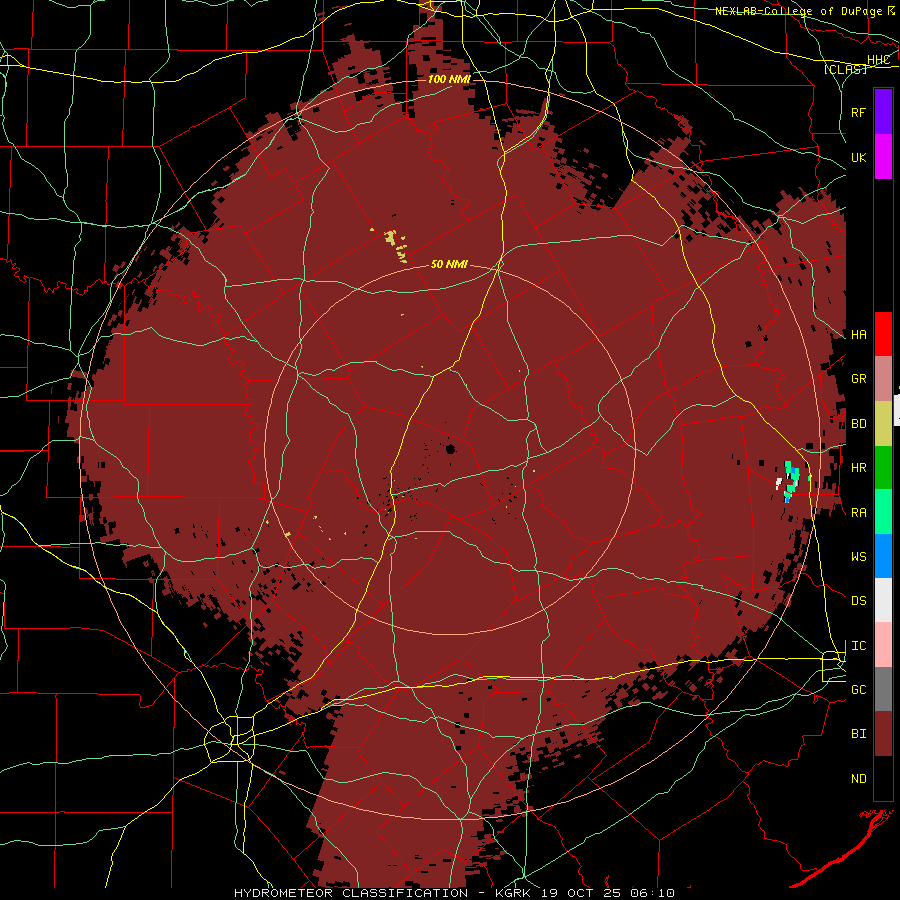
Task: Click the HA legend label
Action: (x=858, y=334)
